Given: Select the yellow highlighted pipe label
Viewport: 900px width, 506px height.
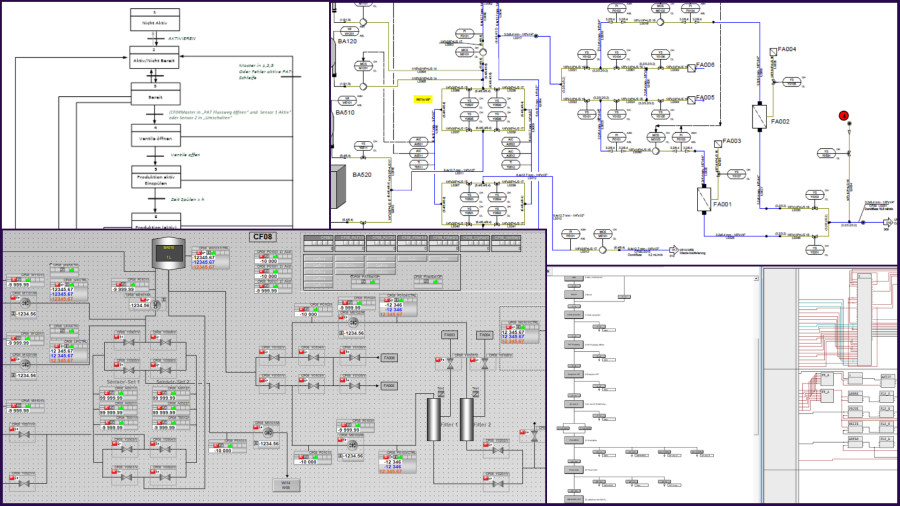Looking at the screenshot, I should click(424, 100).
